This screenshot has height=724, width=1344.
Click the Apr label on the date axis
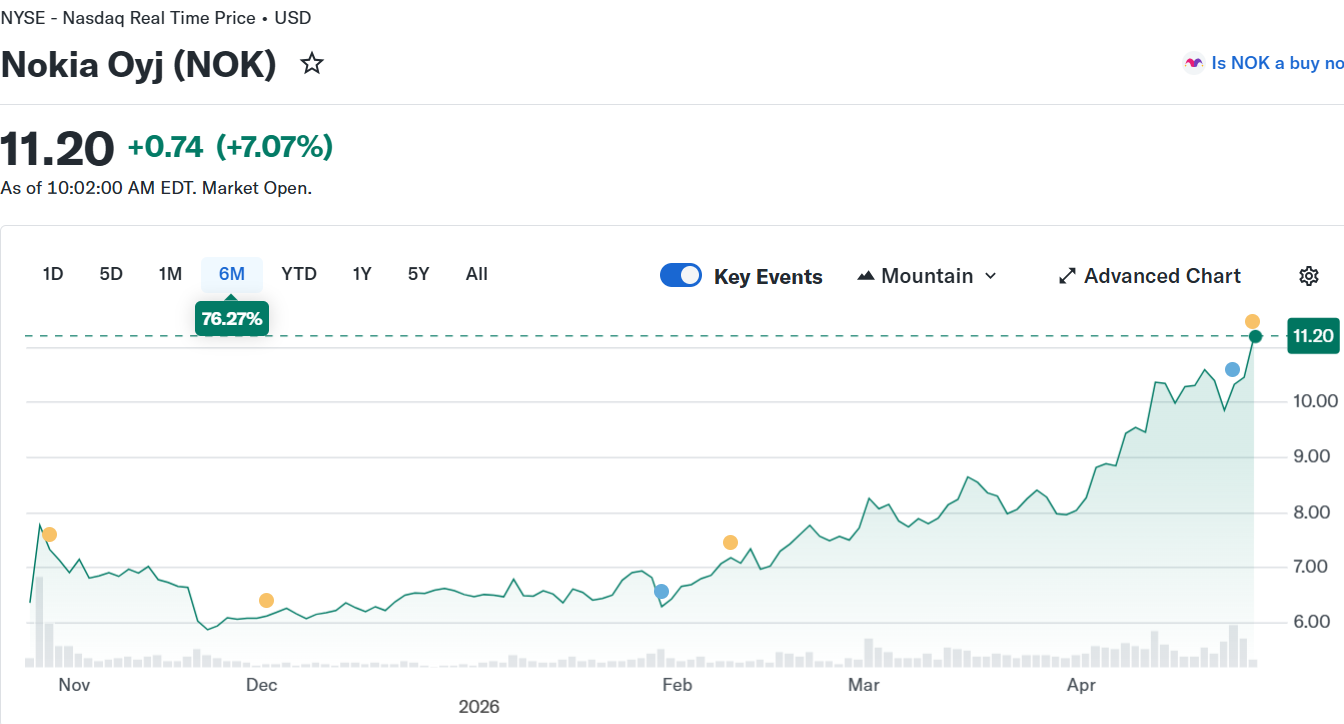pyautogui.click(x=1081, y=685)
